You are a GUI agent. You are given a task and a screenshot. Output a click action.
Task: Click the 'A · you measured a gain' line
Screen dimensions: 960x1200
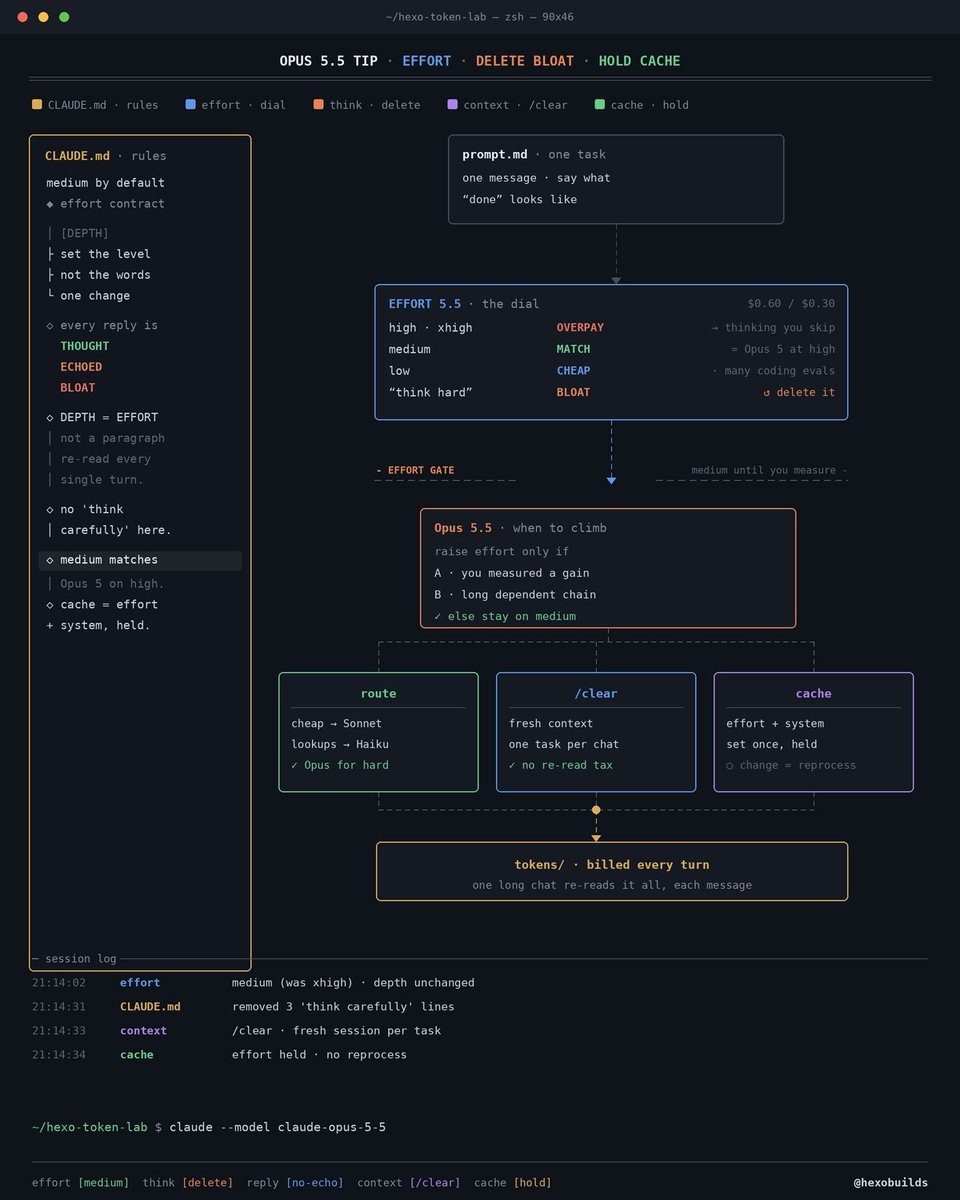(512, 573)
